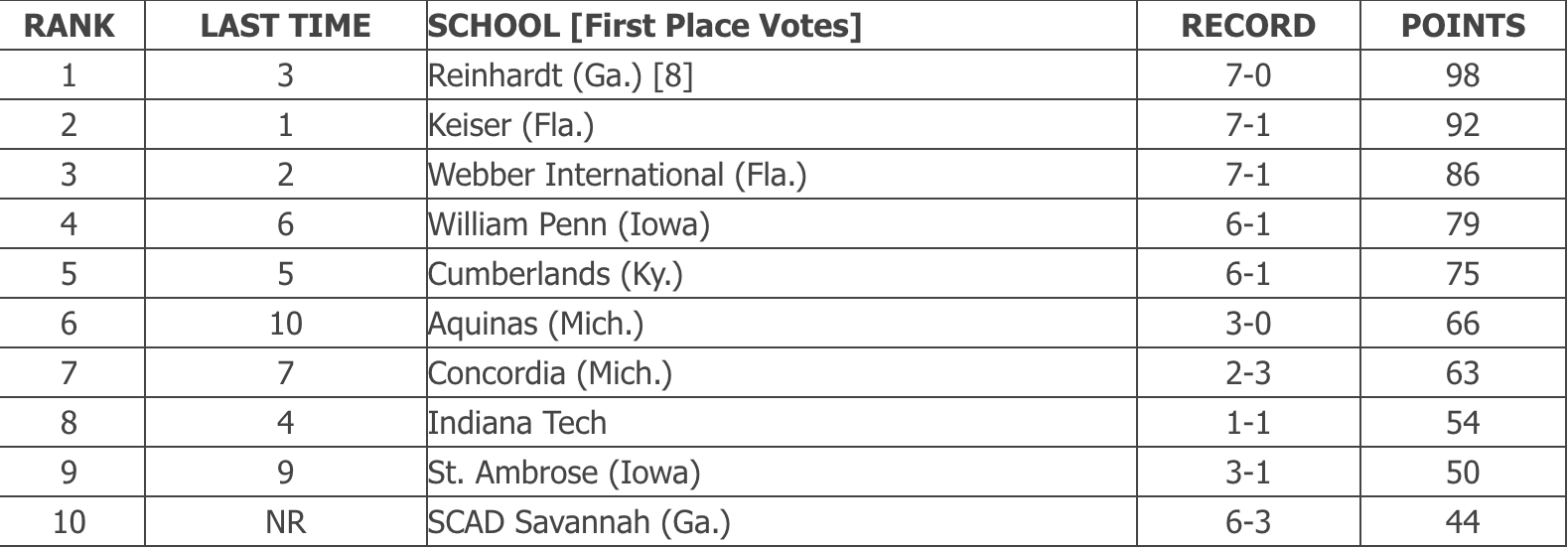1568x547 pixels.
Task: Click the 2-3 record for Concordia
Action: click(x=1247, y=373)
